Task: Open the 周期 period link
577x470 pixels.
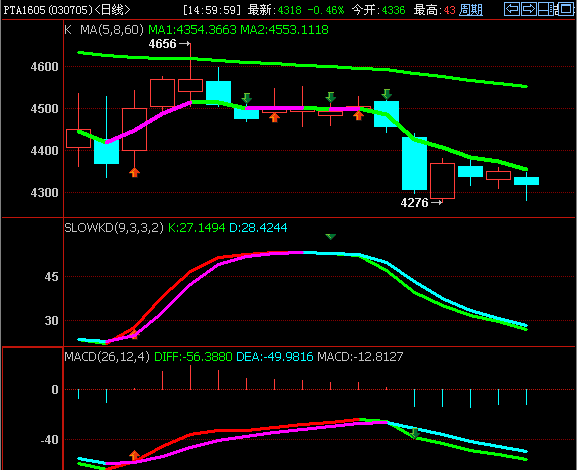Action: coord(471,10)
